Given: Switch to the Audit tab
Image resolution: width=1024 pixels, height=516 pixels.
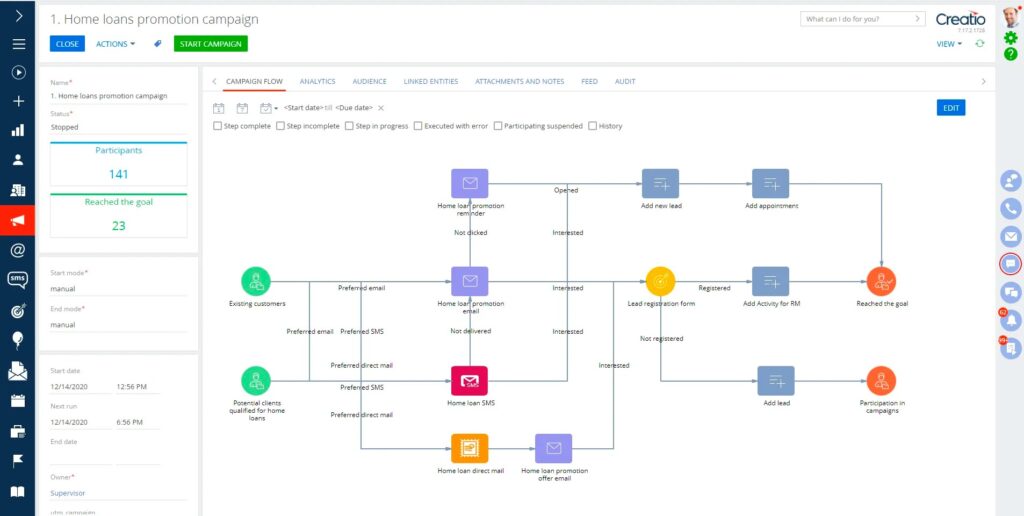Looking at the screenshot, I should point(625,82).
